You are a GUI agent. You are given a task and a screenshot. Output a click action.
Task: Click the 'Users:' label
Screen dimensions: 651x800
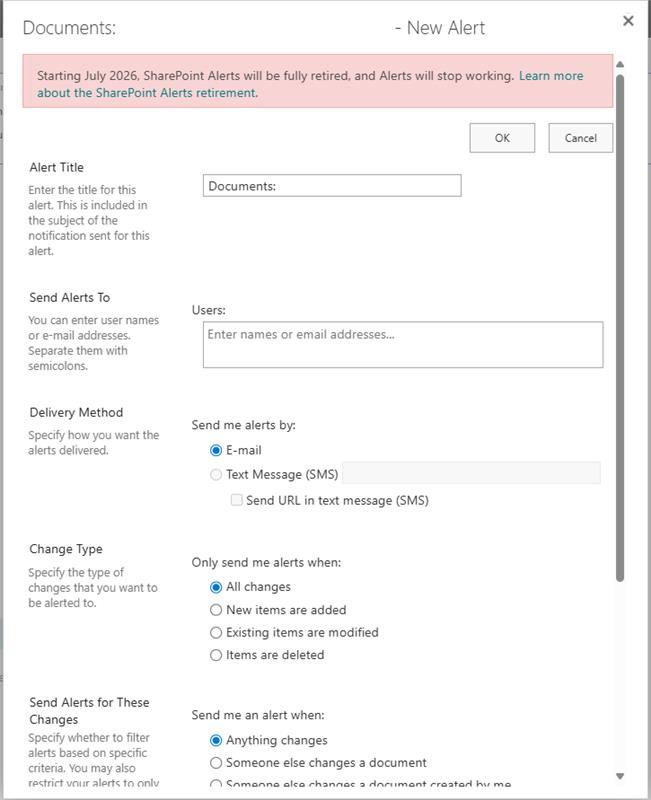pyautogui.click(x=208, y=310)
